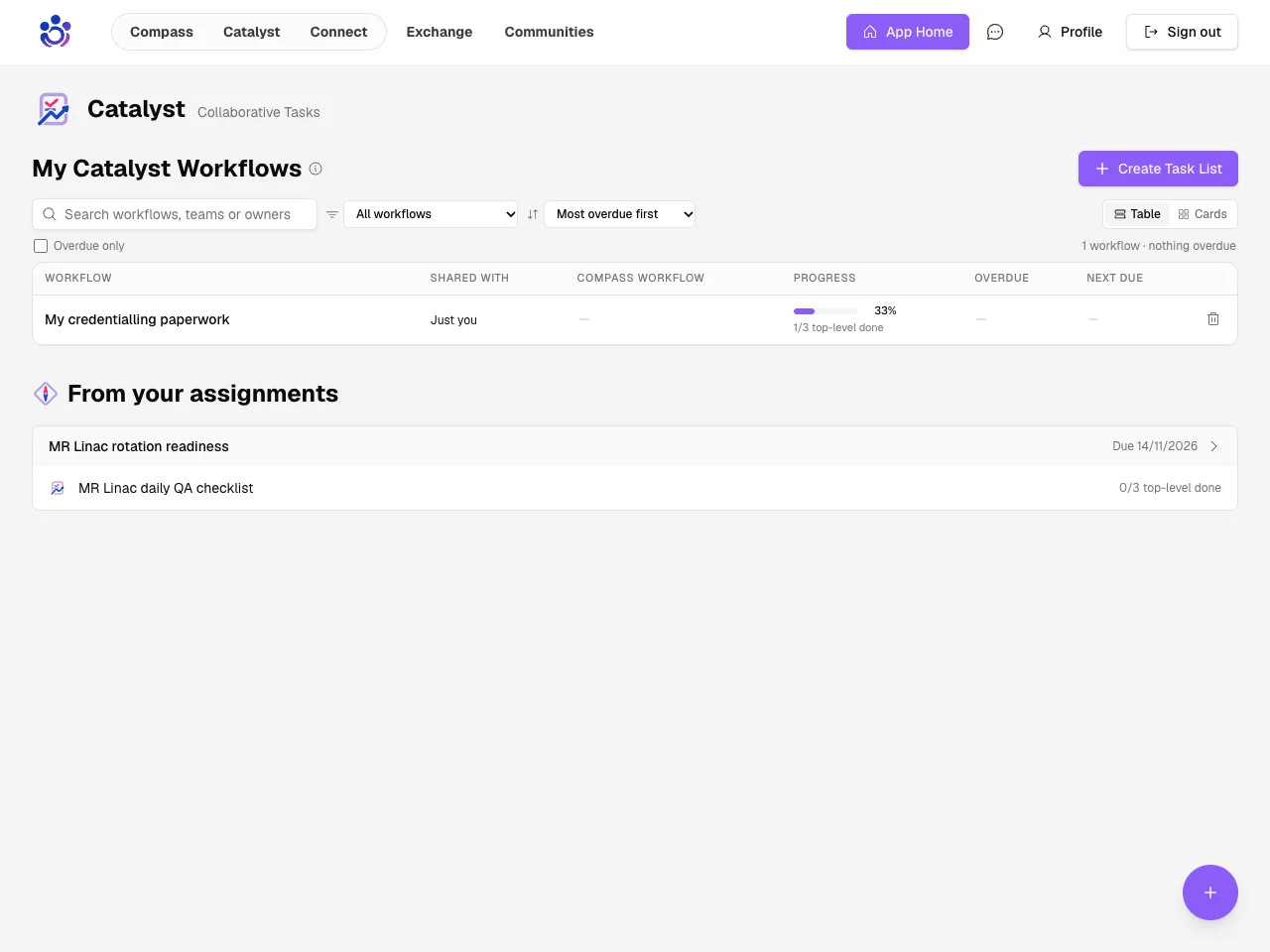
Task: Click the Next Due column header
Action: click(x=1114, y=278)
